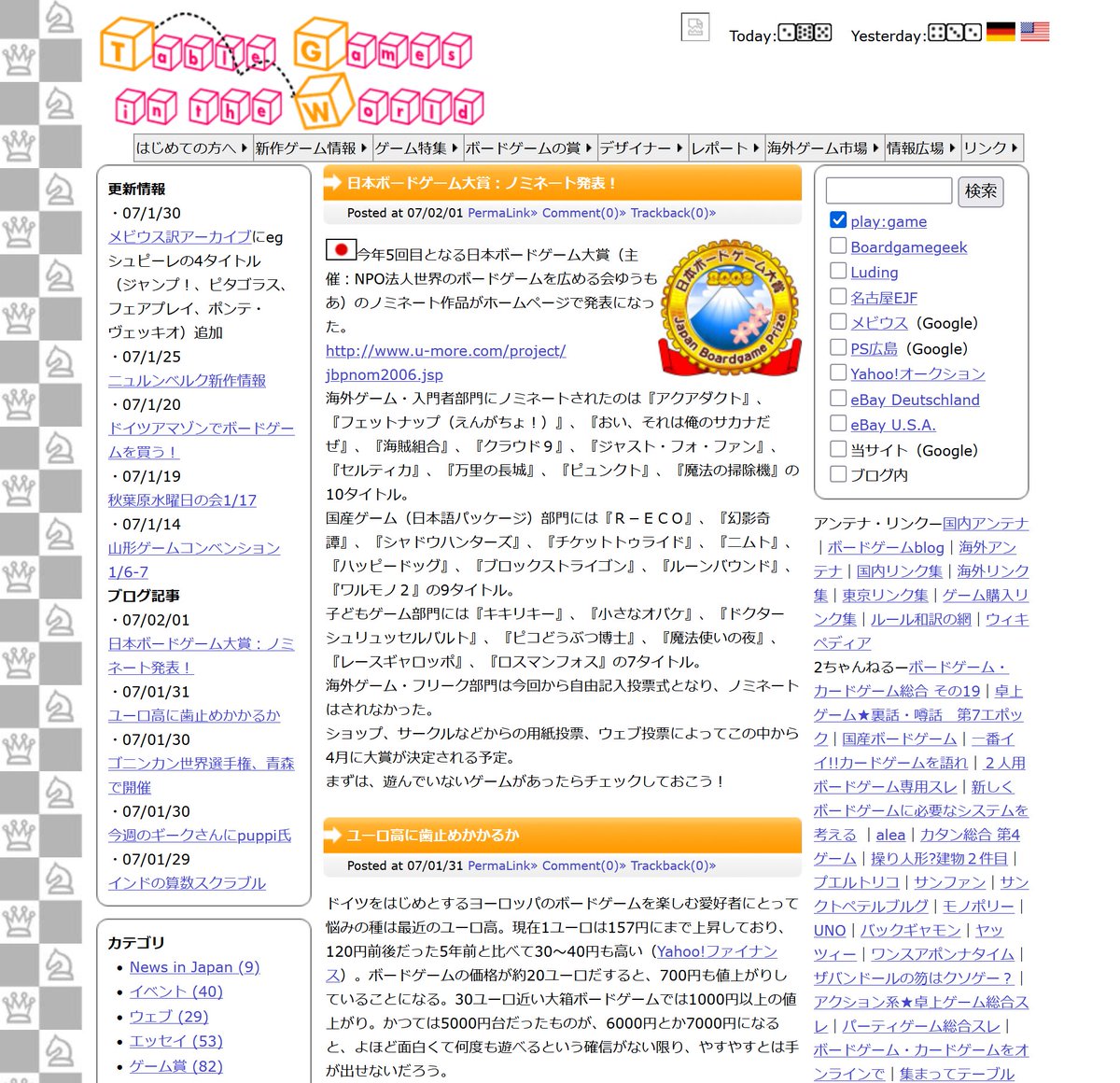Open the UNO link
The height and width of the screenshot is (1083, 1120).
click(830, 930)
